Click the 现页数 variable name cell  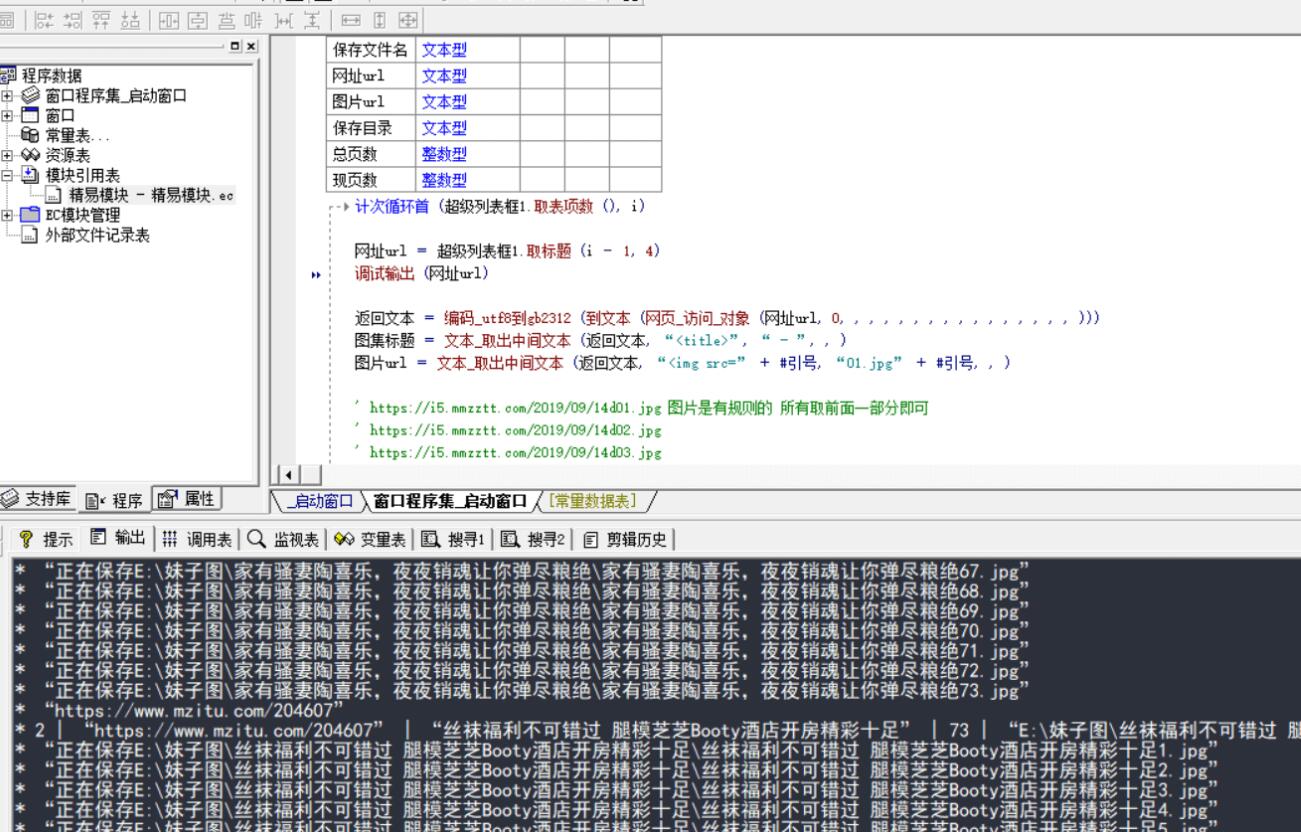(x=370, y=180)
